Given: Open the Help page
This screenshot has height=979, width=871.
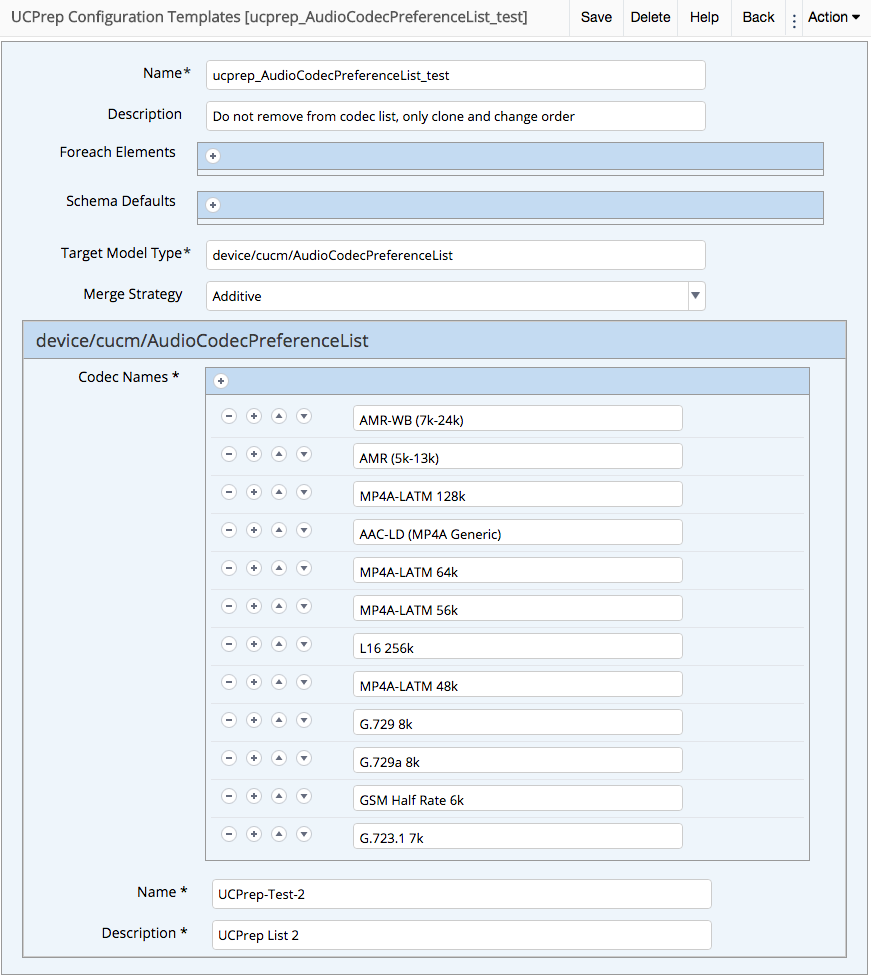Looking at the screenshot, I should coord(704,17).
